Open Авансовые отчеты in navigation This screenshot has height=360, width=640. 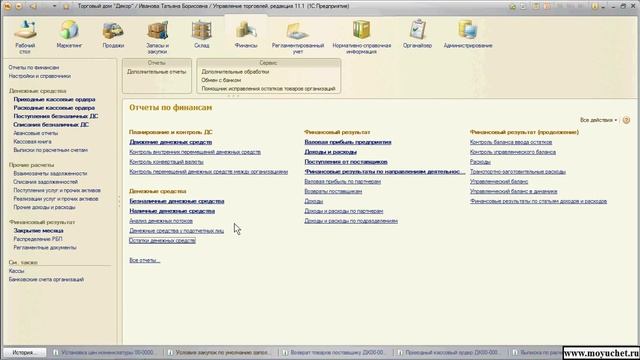click(36, 133)
